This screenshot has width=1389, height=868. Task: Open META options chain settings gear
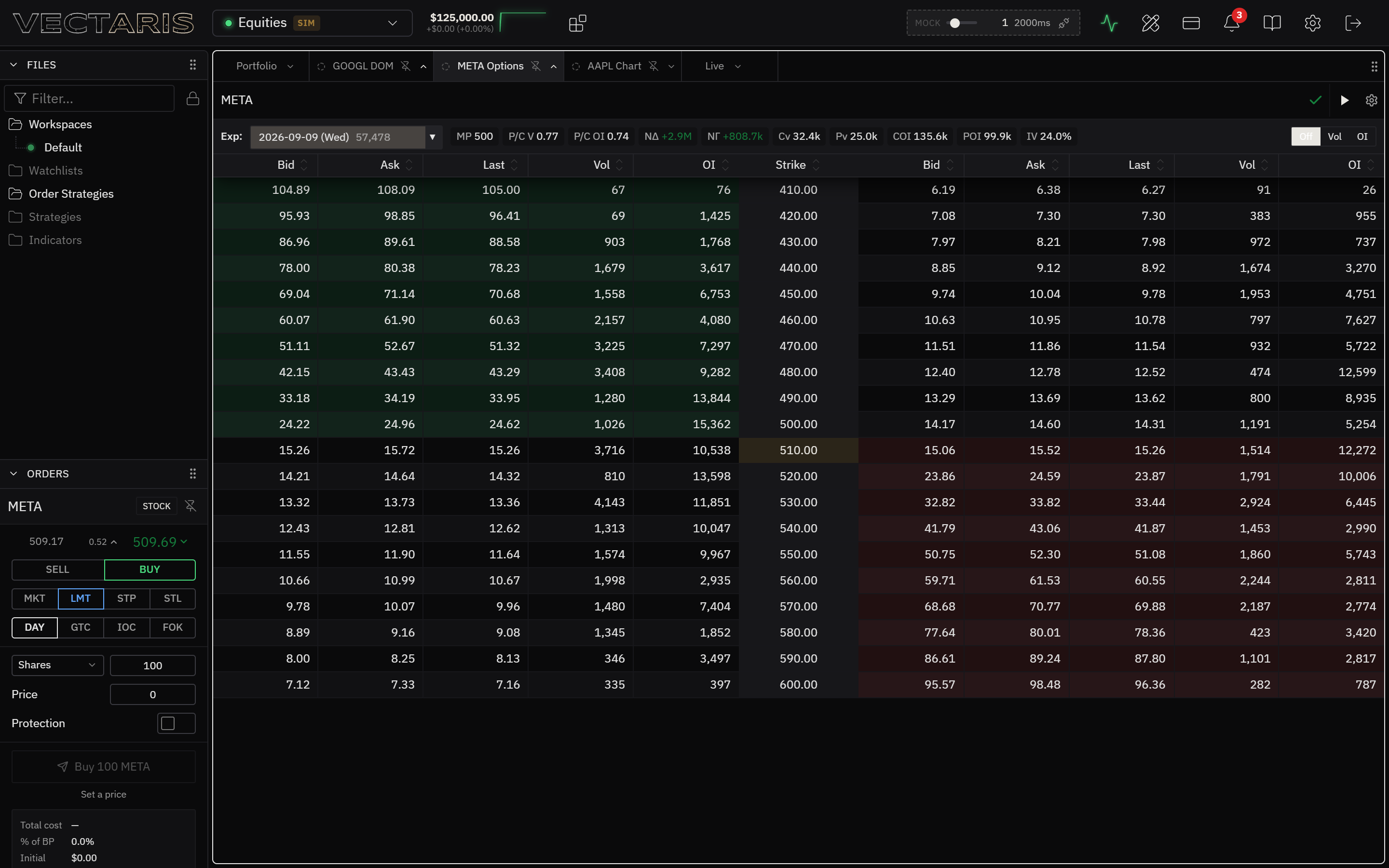tap(1371, 100)
